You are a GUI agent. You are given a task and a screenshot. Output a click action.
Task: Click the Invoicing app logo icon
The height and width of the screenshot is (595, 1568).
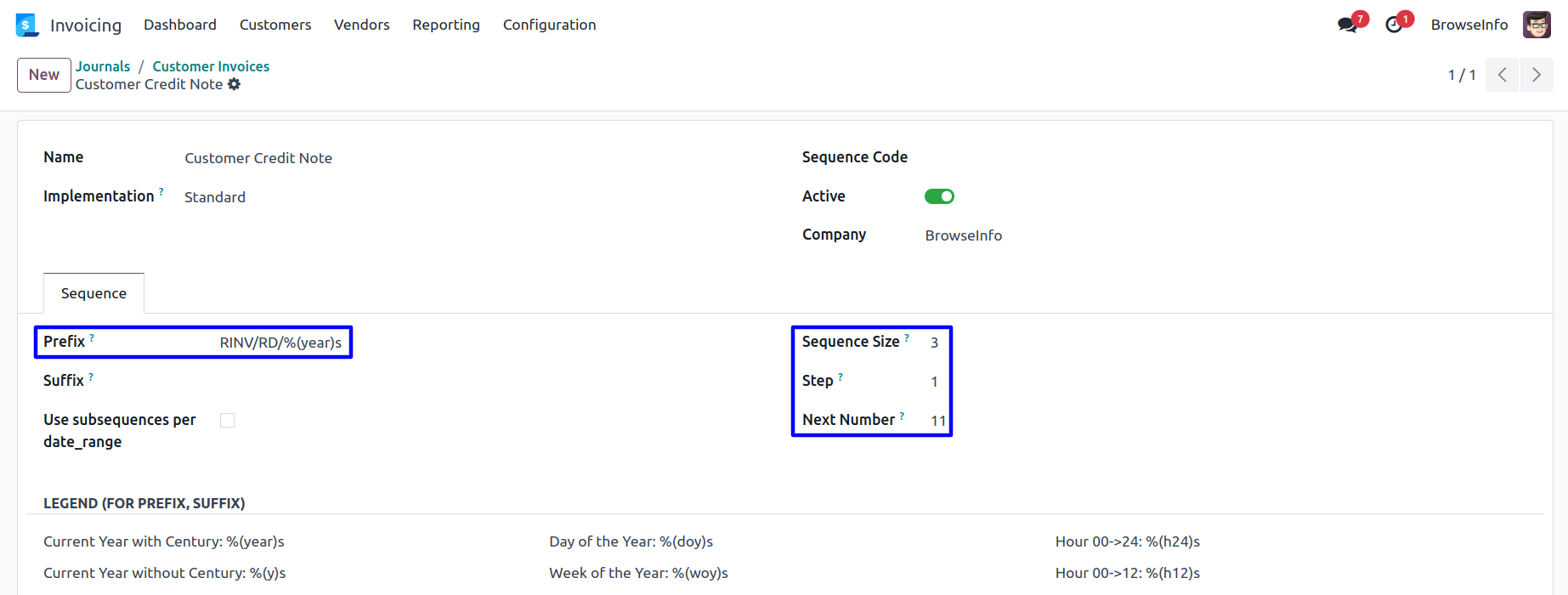point(27,25)
